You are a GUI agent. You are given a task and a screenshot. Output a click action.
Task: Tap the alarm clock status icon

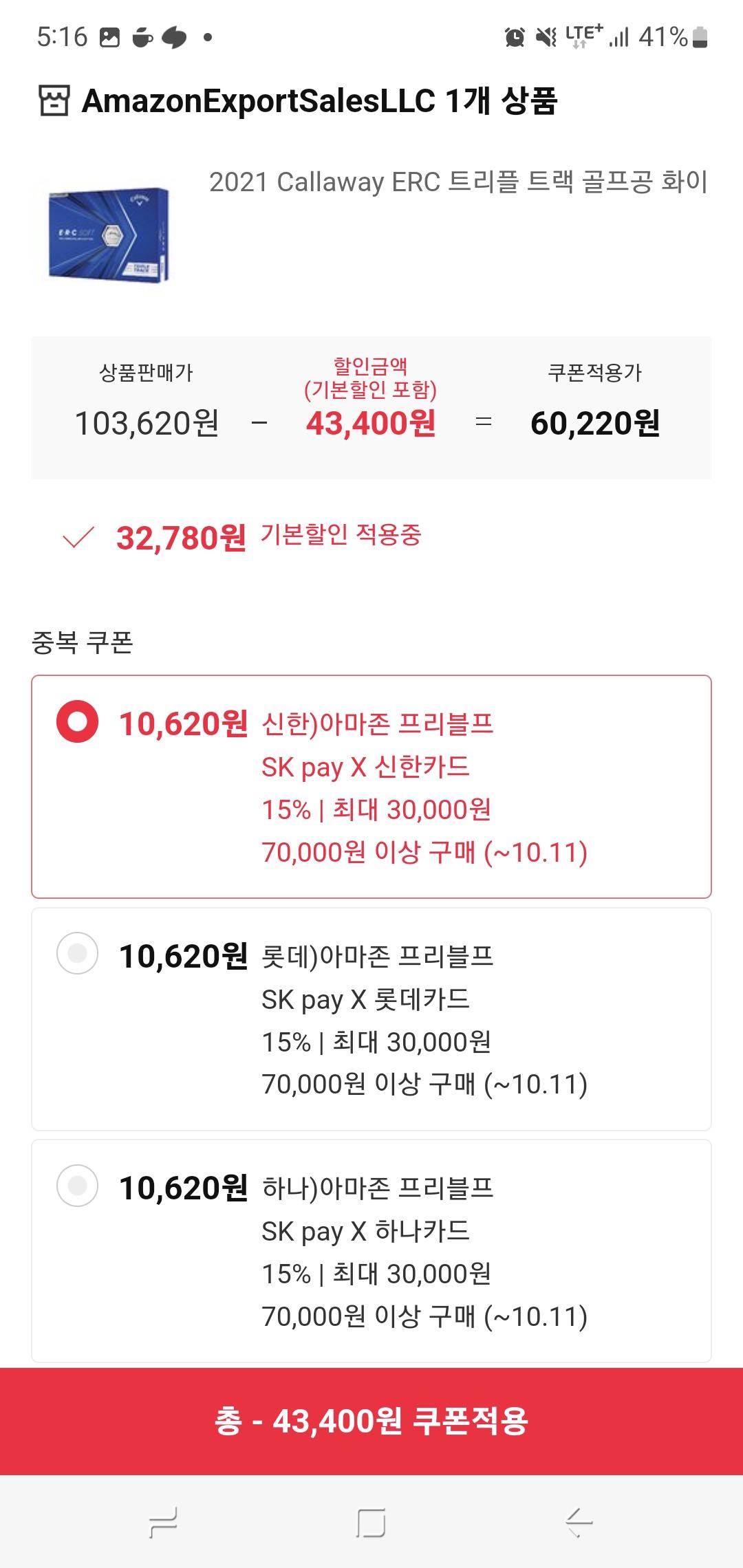click(x=514, y=37)
